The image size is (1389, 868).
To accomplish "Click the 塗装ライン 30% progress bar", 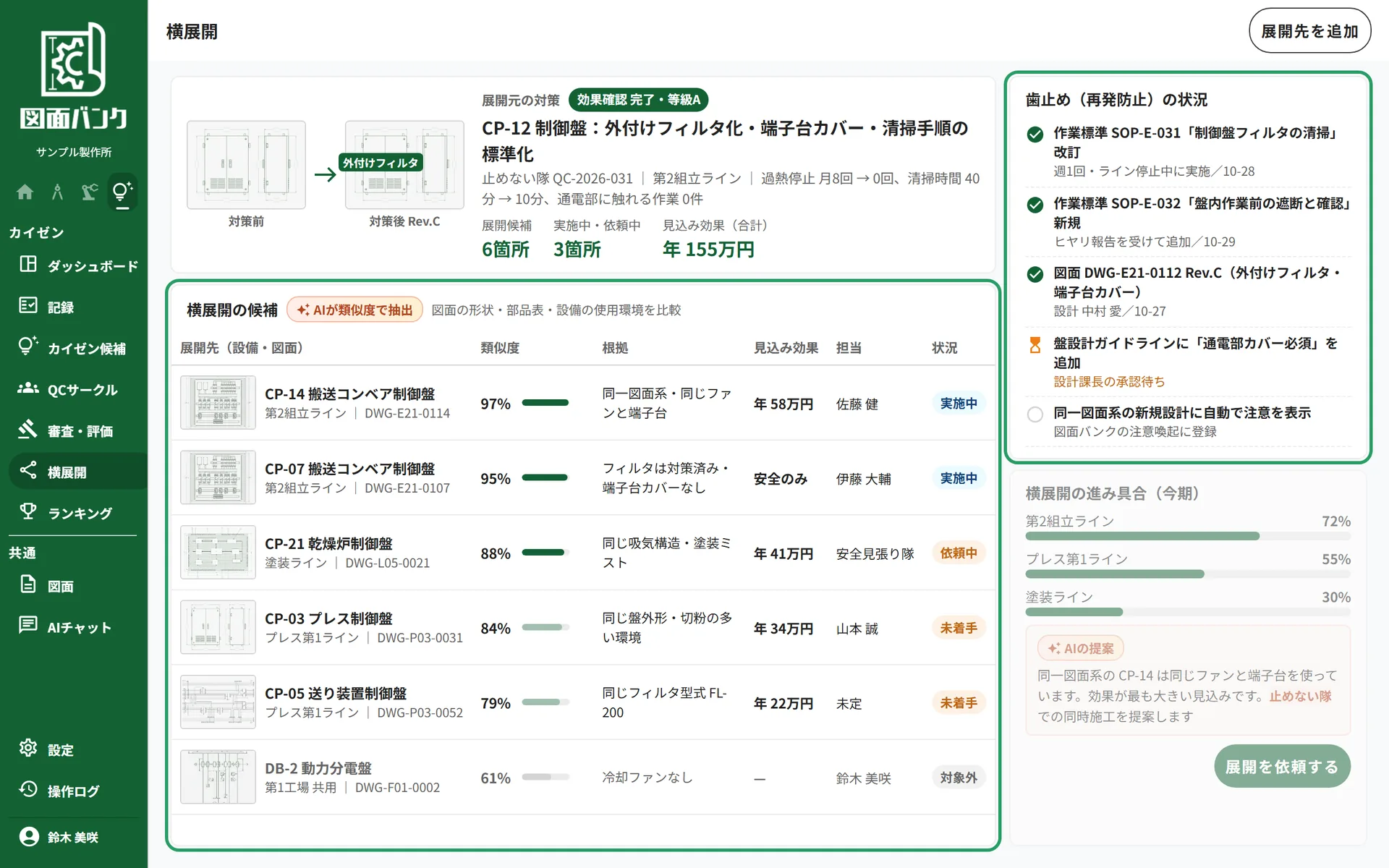I will 1188,613.
